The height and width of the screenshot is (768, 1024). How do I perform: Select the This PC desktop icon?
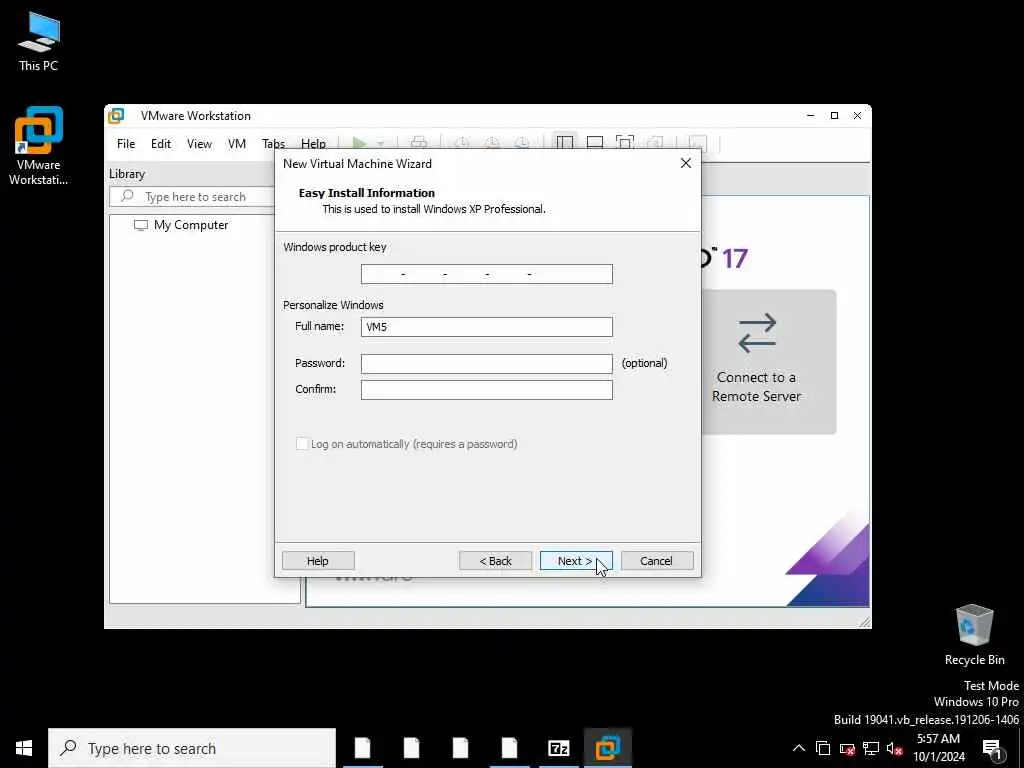38,41
